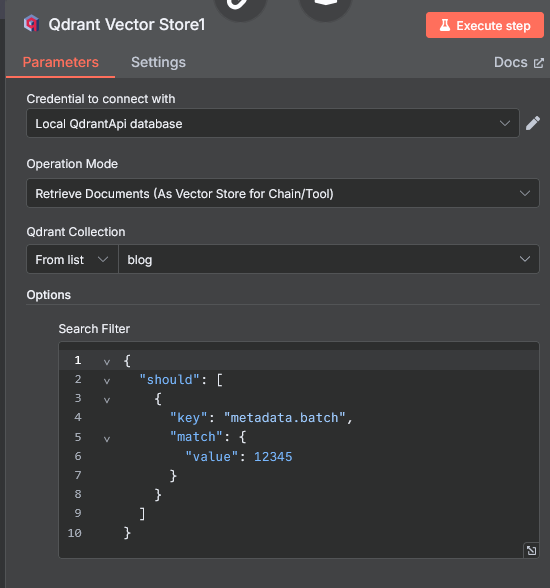Run the node with Execute step
Viewport: 550px width, 588px height.
coord(485,25)
